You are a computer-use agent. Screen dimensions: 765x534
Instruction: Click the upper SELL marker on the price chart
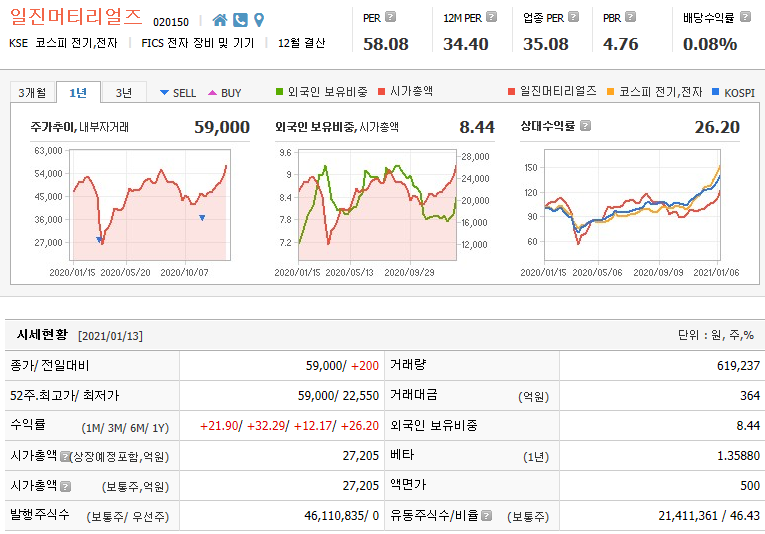[x=202, y=218]
